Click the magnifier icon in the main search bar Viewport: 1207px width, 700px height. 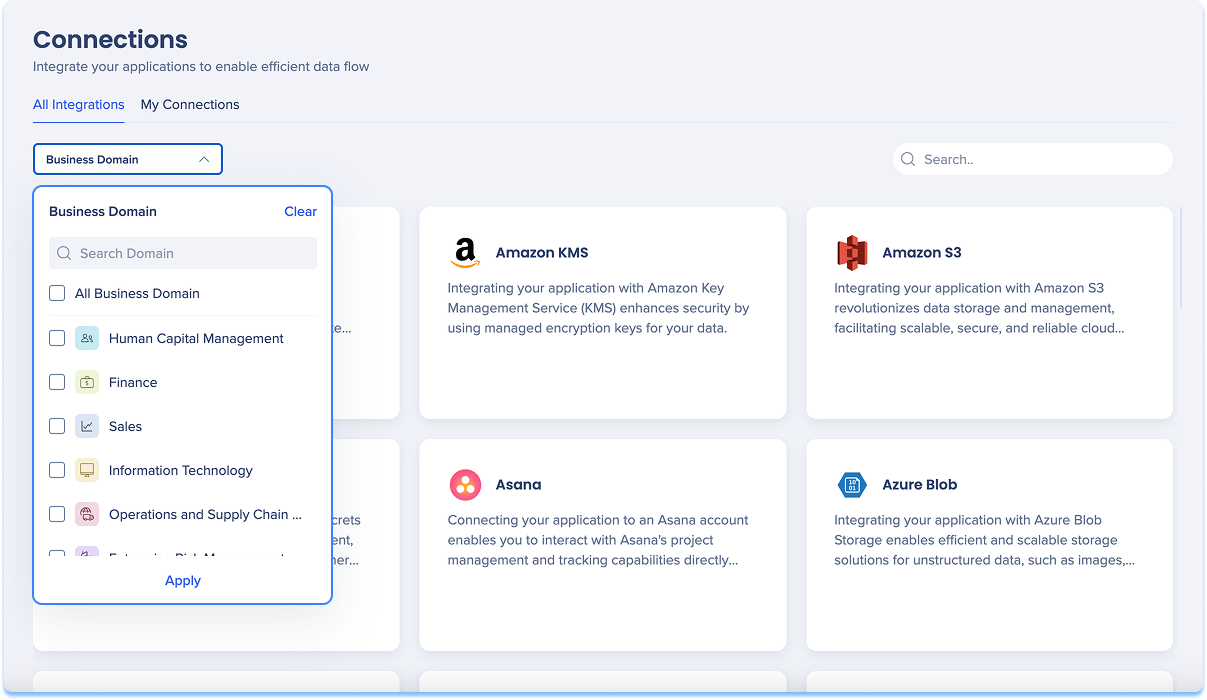tap(908, 159)
